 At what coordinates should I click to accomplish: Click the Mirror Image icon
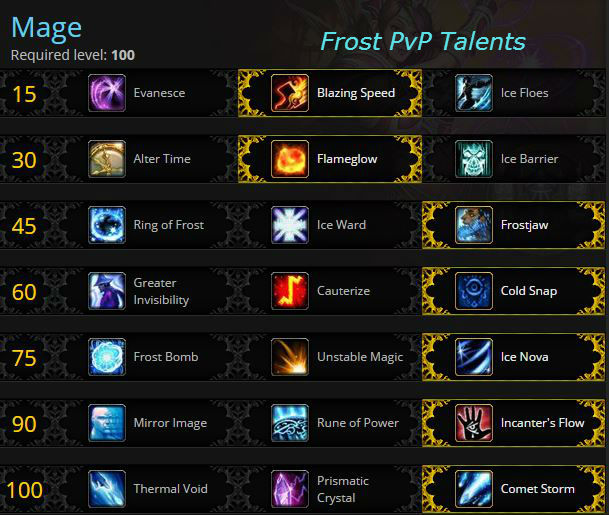(x=107, y=423)
